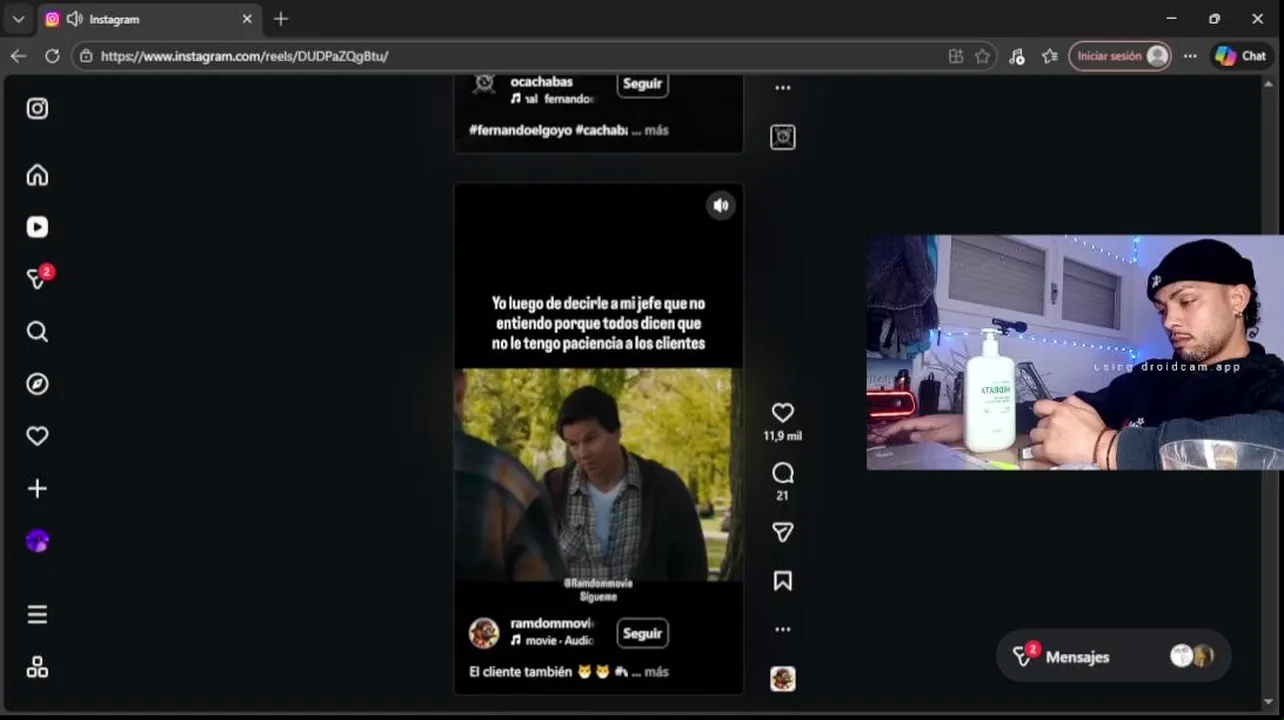Open profile avatar in sidebar
The height and width of the screenshot is (720, 1284).
pos(37,541)
